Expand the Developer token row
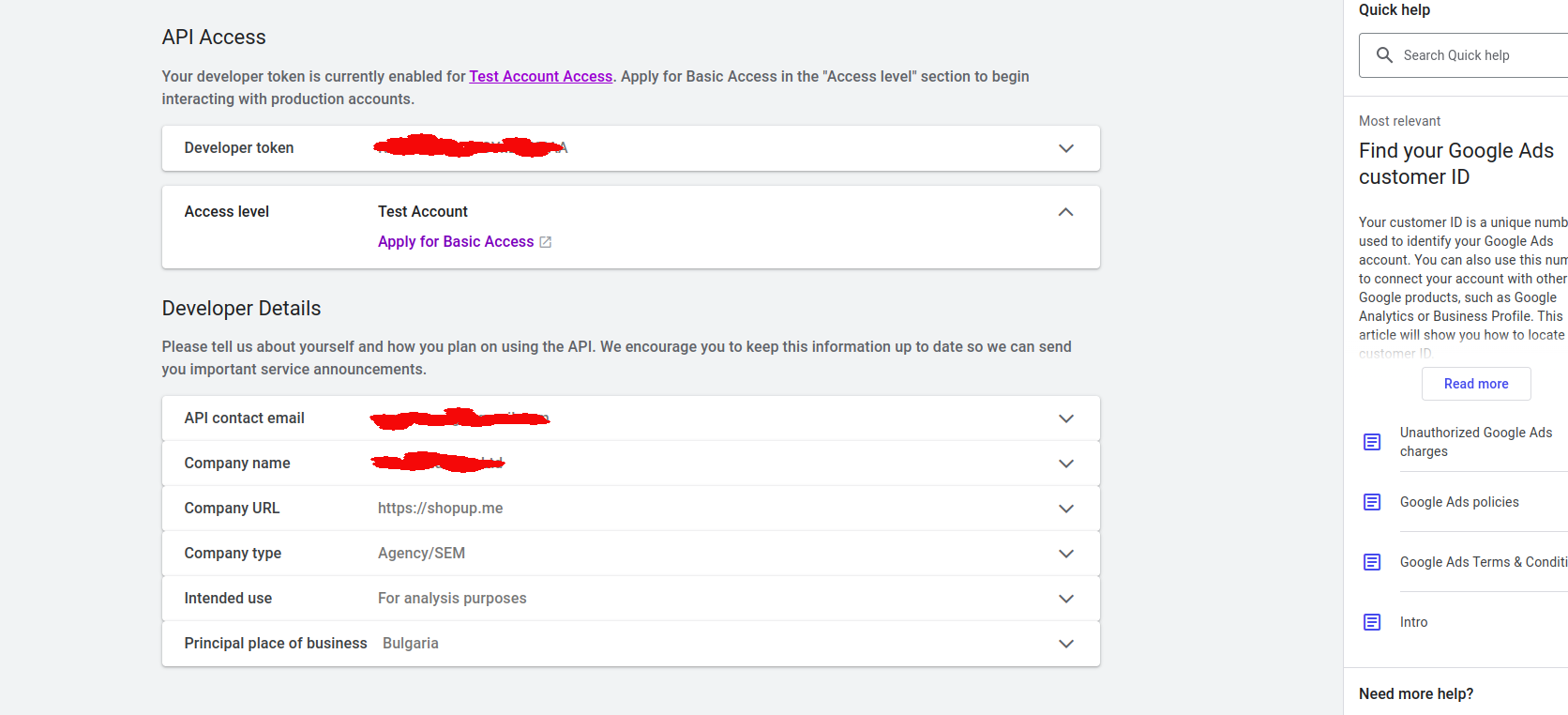 click(x=1065, y=148)
